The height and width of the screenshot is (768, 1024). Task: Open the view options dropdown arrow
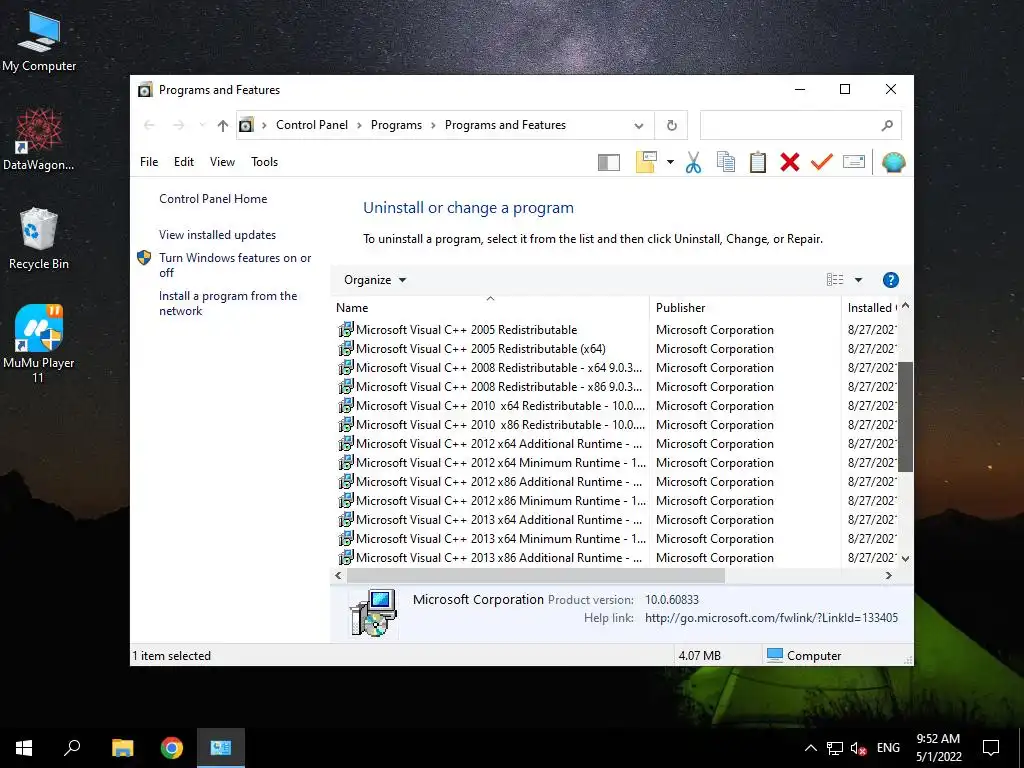[x=858, y=280]
